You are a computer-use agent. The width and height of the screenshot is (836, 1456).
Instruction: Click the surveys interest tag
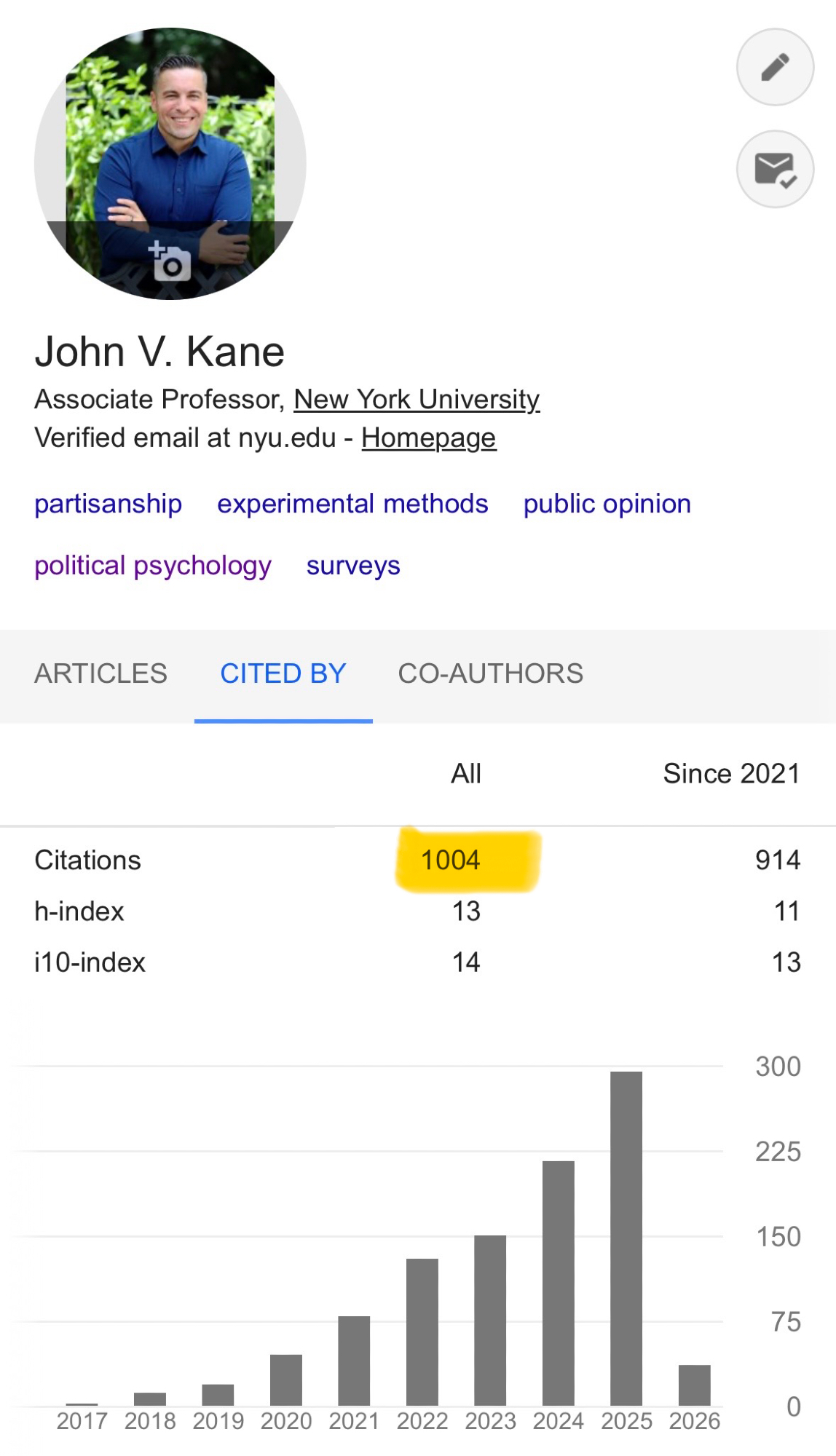[353, 566]
